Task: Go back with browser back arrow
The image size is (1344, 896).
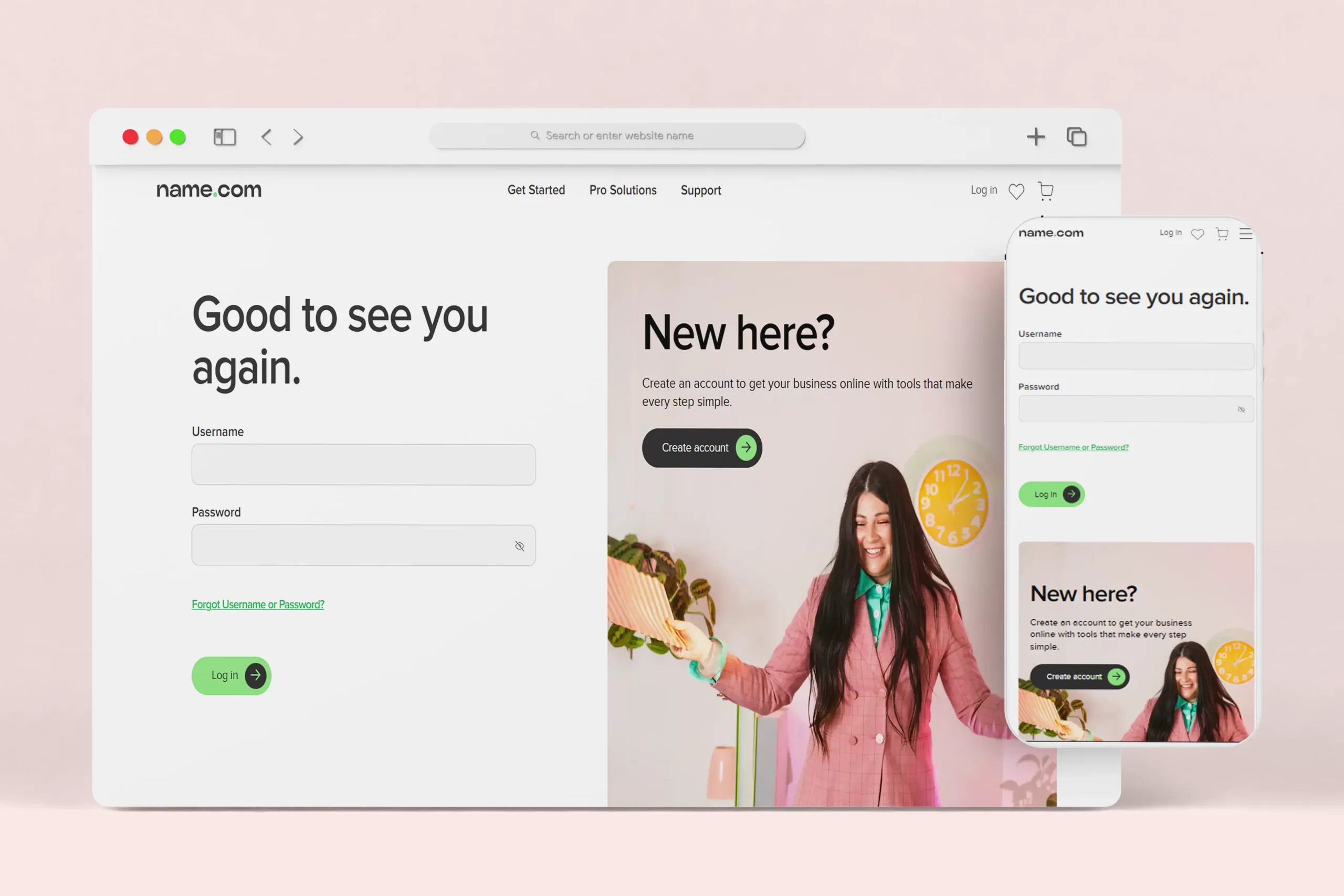Action: tap(266, 137)
